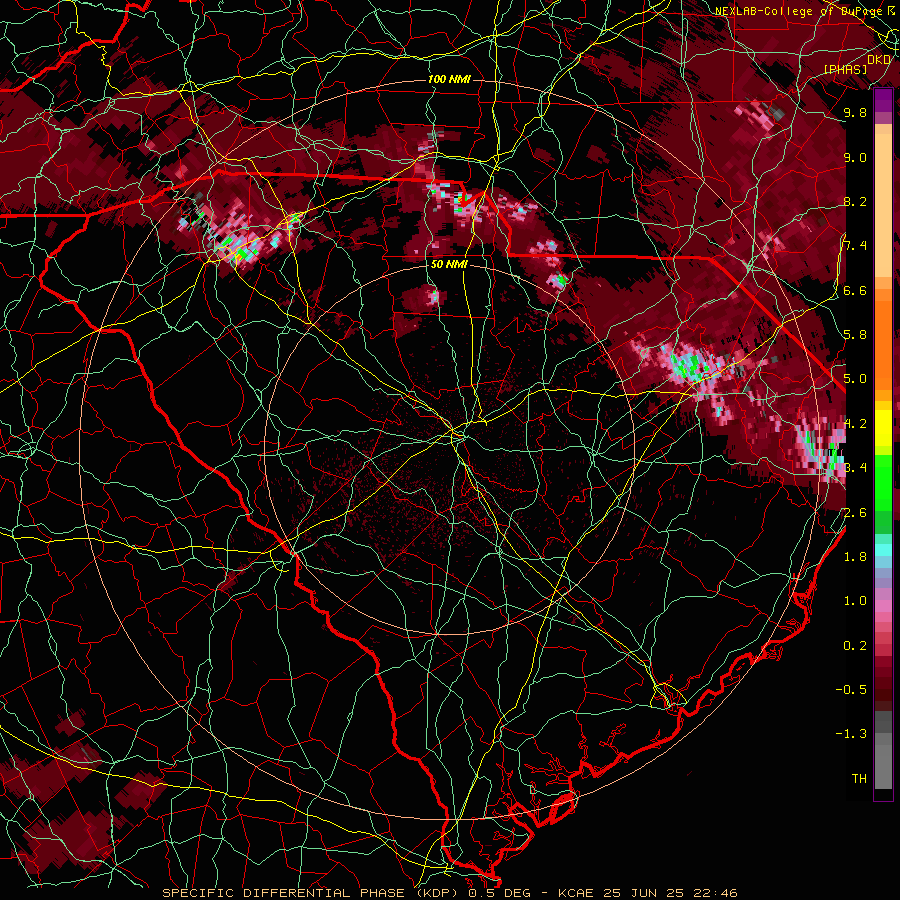The width and height of the screenshot is (900, 900).
Task: Click the [PHAS] units label
Action: [845, 69]
